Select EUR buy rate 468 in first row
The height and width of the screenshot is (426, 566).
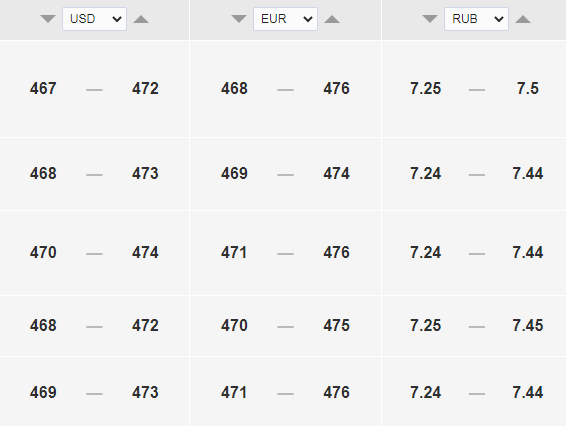point(234,88)
